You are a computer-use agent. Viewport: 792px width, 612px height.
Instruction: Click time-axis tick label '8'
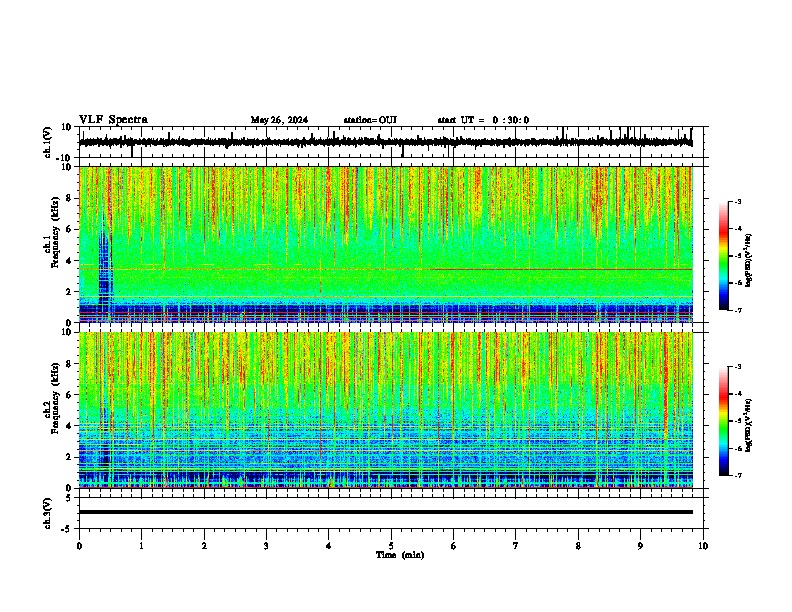click(x=578, y=546)
